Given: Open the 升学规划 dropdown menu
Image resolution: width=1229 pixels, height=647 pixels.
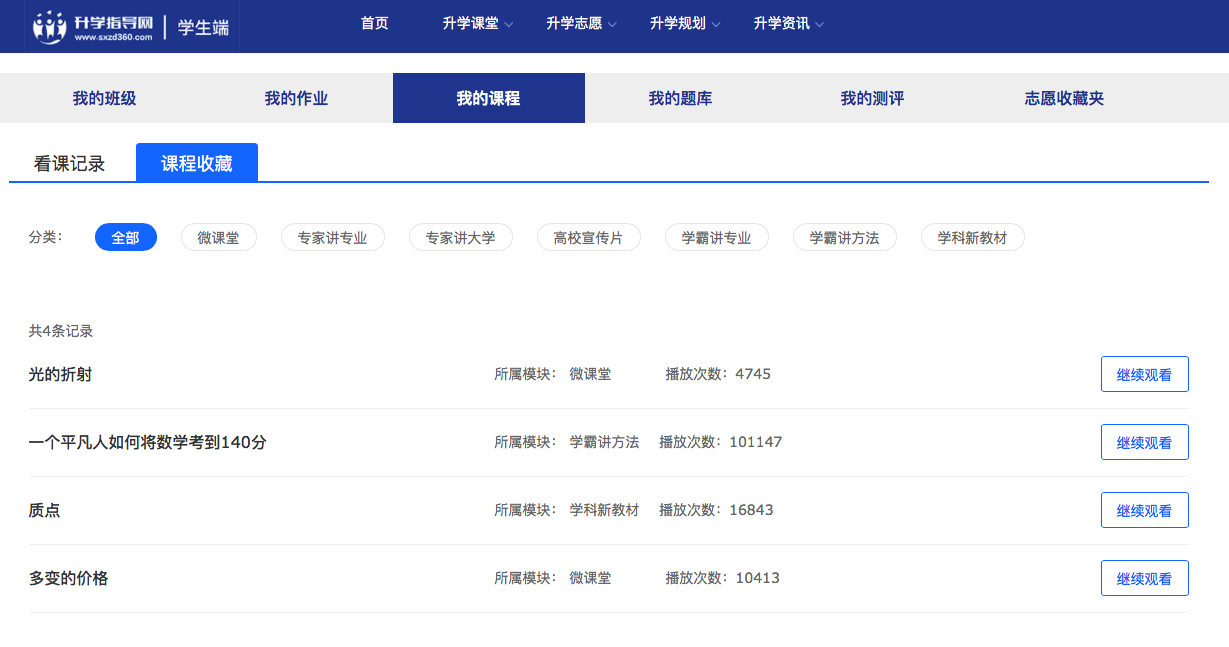Looking at the screenshot, I should coord(685,24).
